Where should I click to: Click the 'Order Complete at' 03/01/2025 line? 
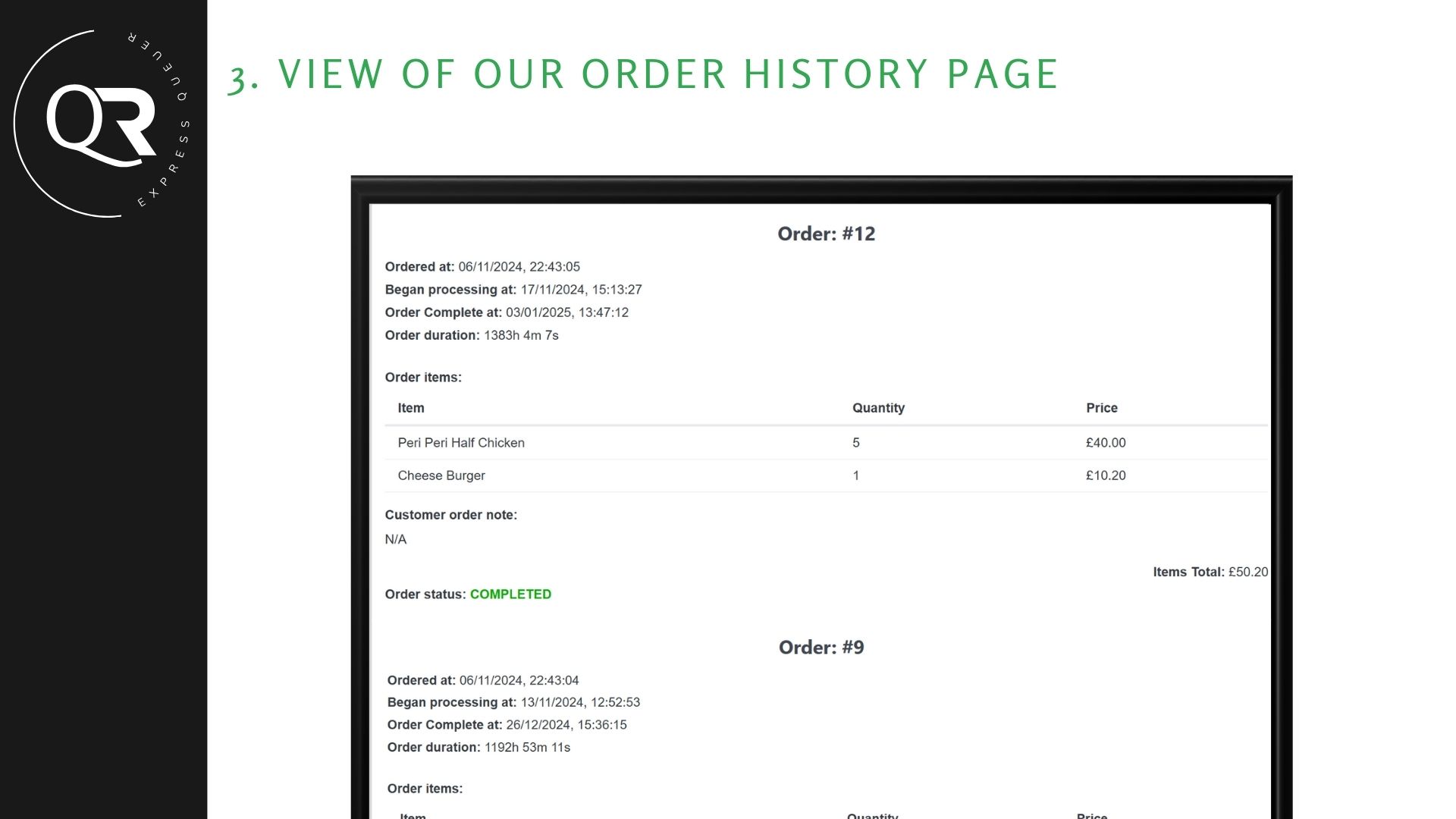(x=507, y=312)
